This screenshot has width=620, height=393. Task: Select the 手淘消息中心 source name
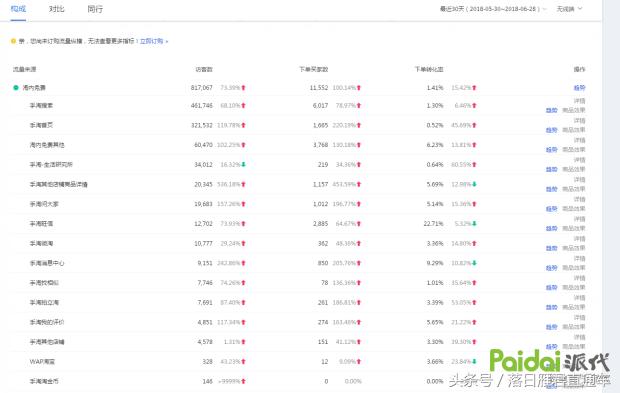click(47, 263)
